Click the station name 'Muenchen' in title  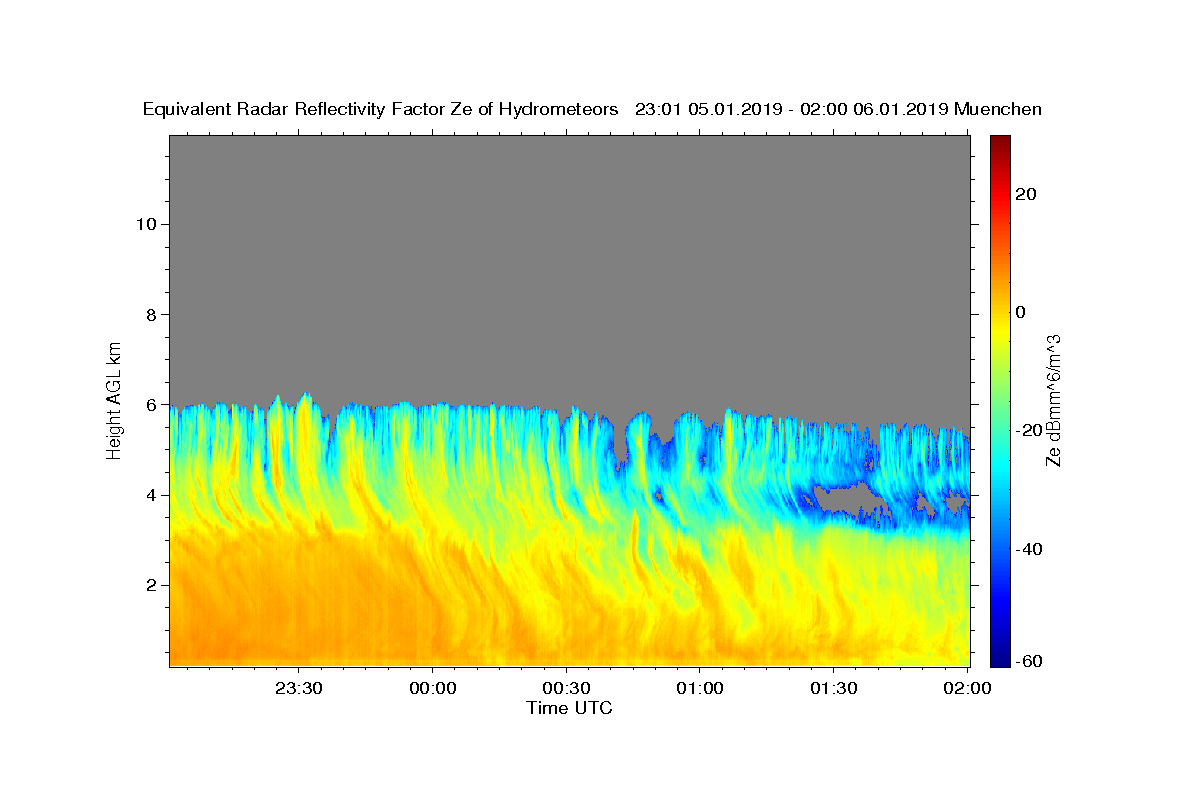[x=998, y=110]
